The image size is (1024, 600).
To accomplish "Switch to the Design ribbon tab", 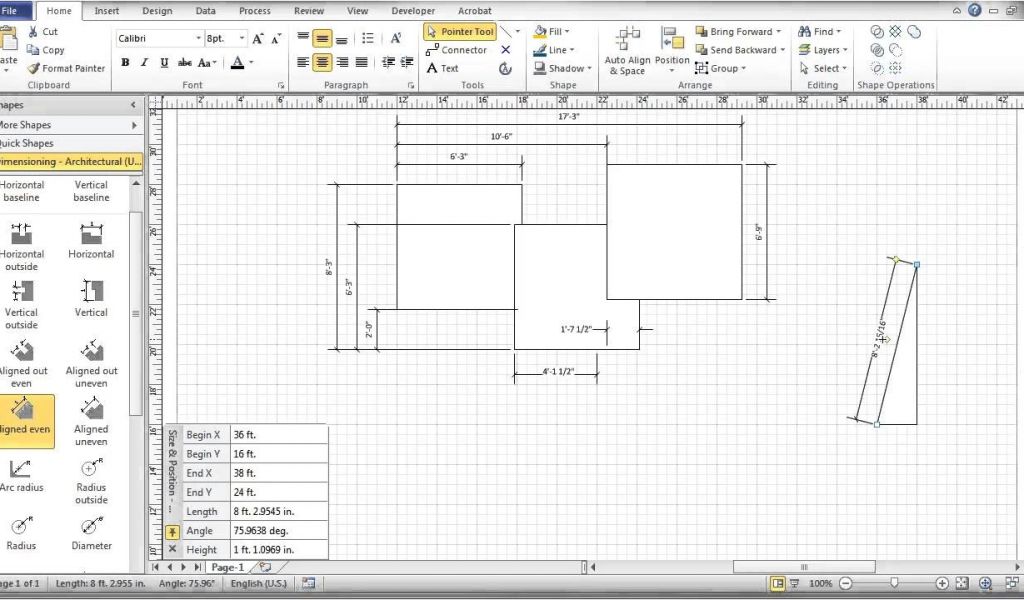I will (x=156, y=11).
